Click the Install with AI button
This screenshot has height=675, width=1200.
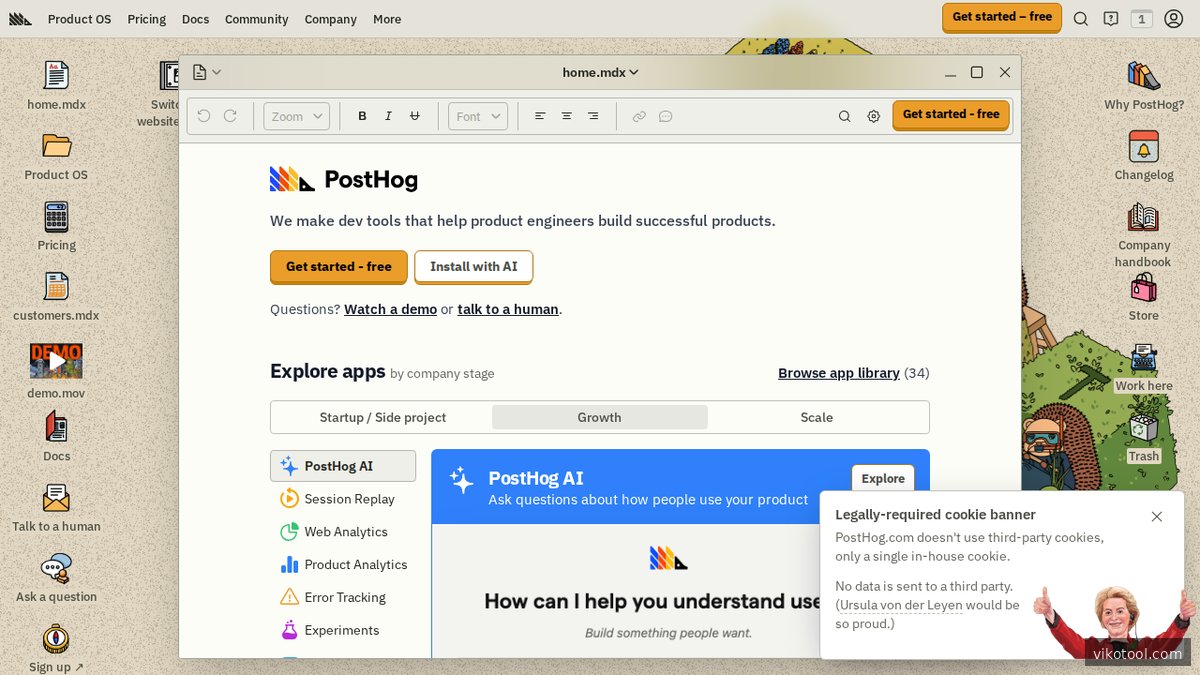(473, 267)
